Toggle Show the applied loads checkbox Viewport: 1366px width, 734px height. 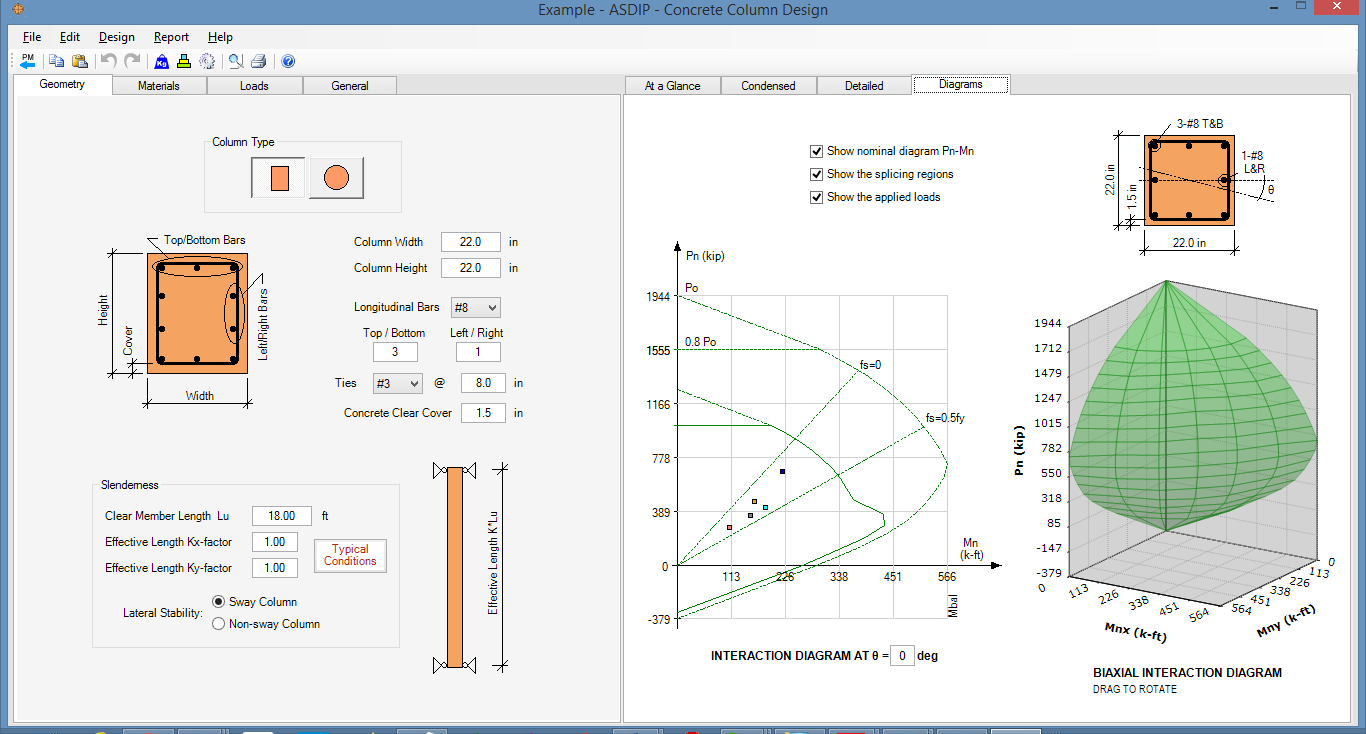[x=816, y=197]
